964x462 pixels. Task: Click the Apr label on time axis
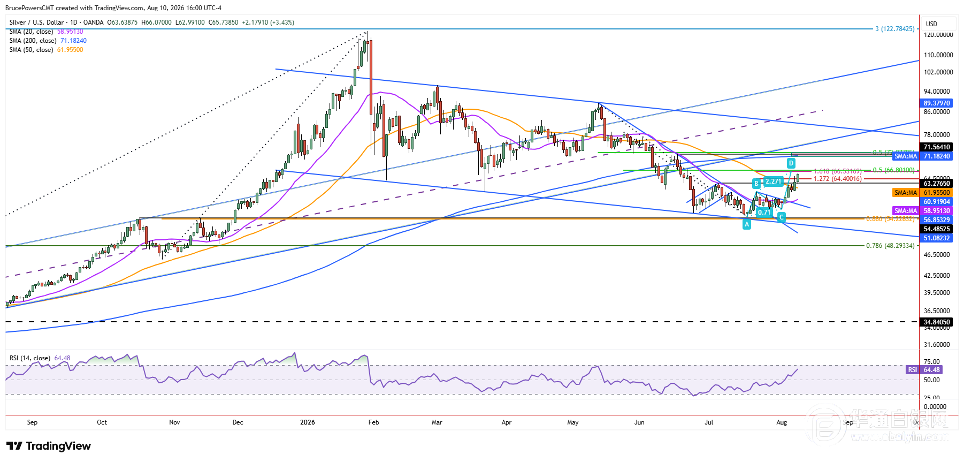pos(507,423)
